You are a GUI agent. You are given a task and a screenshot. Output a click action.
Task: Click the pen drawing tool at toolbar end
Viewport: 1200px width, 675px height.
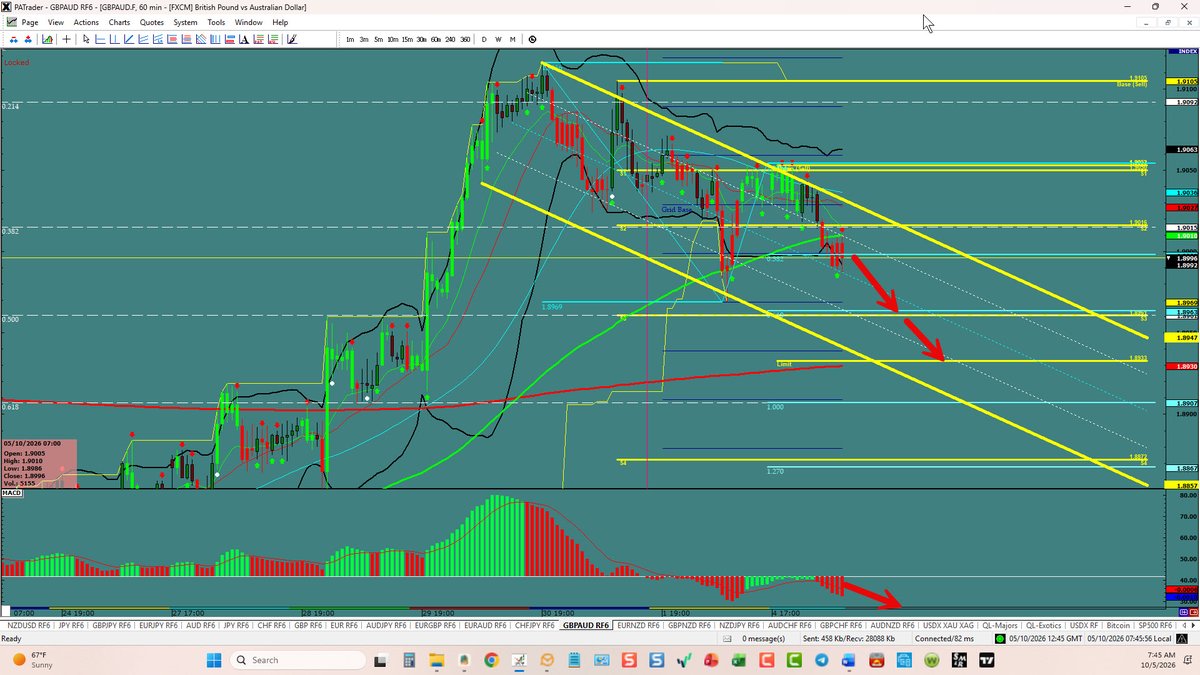click(x=292, y=39)
